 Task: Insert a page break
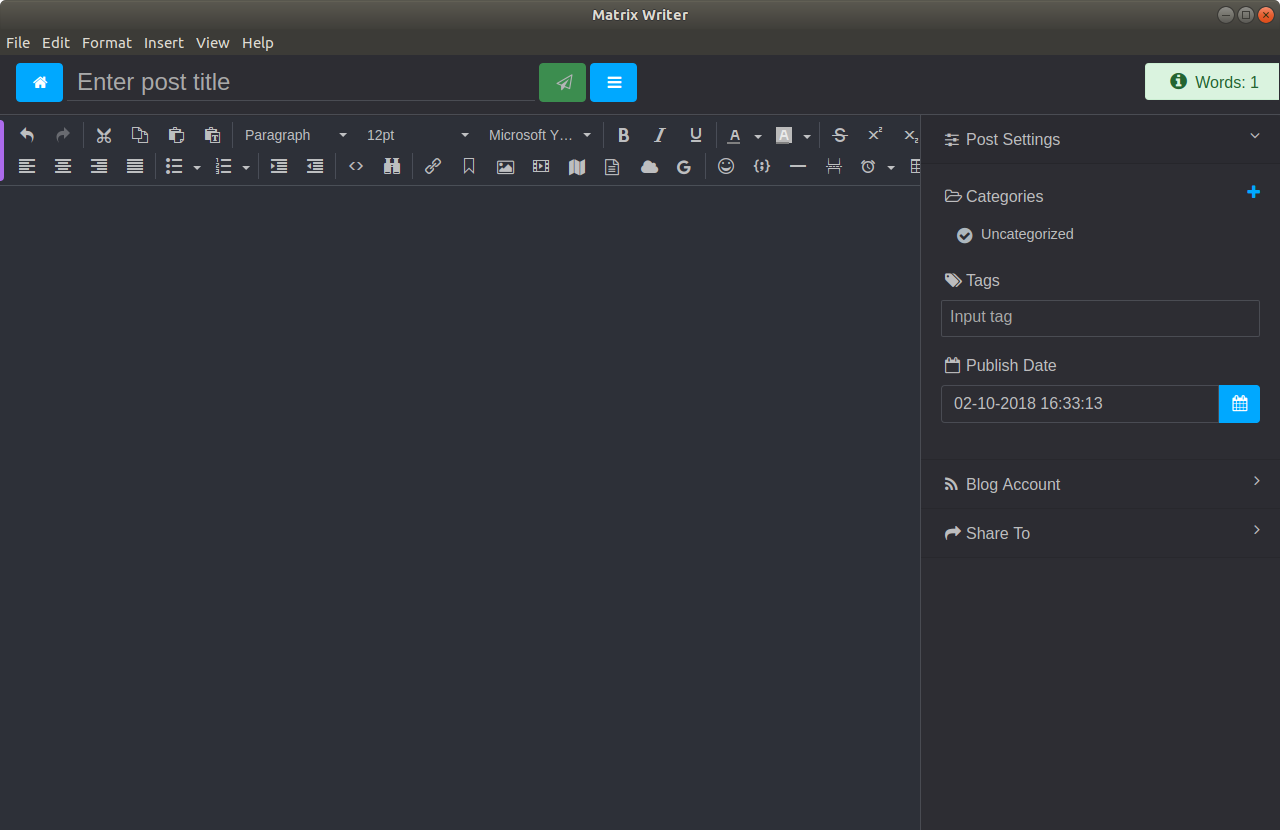(x=834, y=167)
